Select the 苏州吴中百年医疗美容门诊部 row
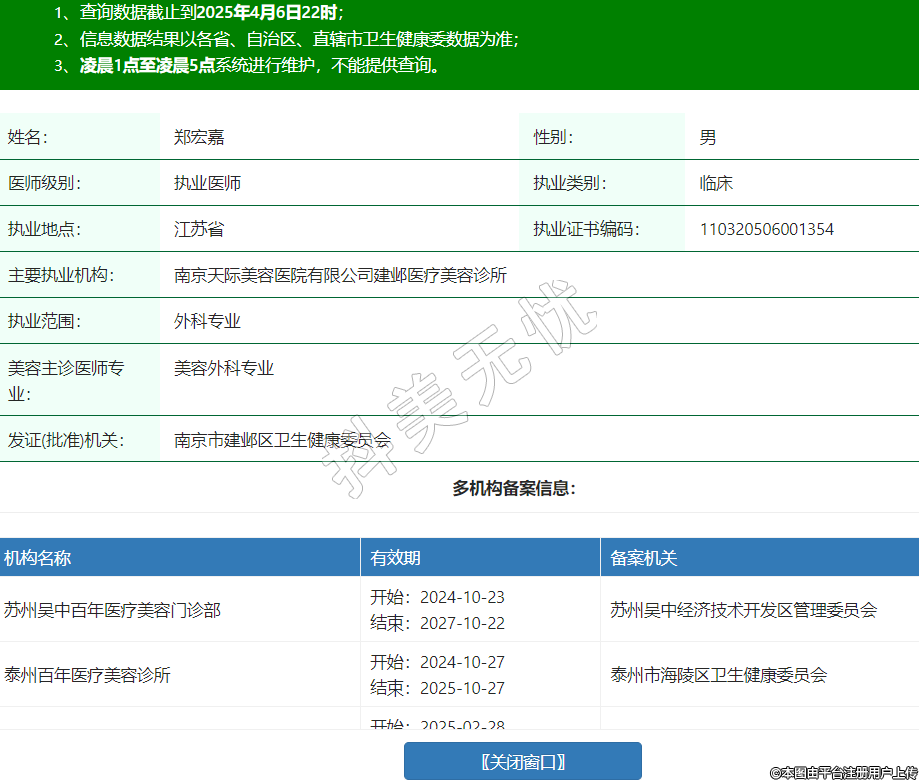919x780 pixels. coord(112,609)
